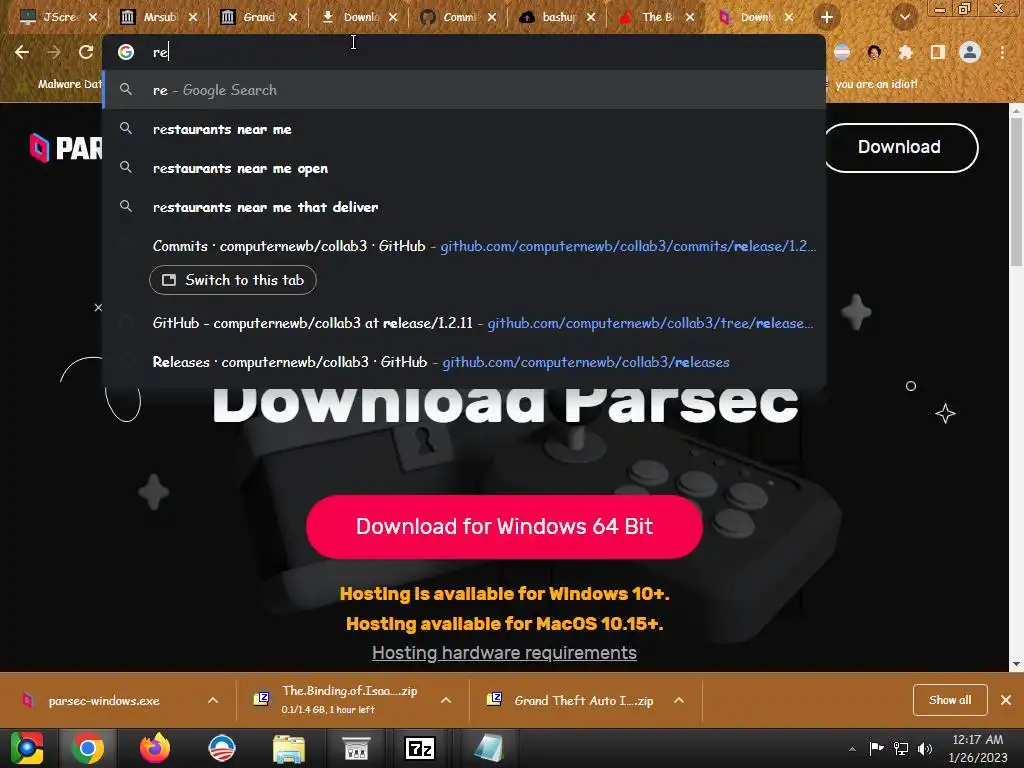Image resolution: width=1024 pixels, height=768 pixels.
Task: Click the page vertical scrollbar thumb
Action: click(x=1017, y=193)
